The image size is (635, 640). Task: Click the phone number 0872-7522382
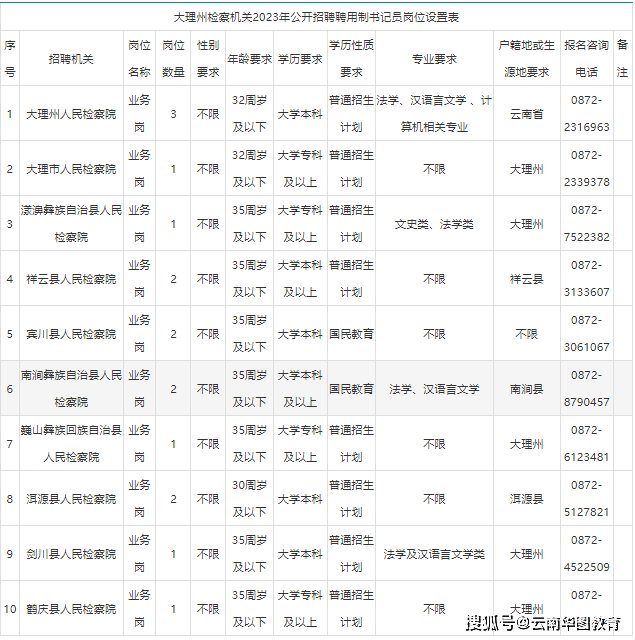pos(586,224)
